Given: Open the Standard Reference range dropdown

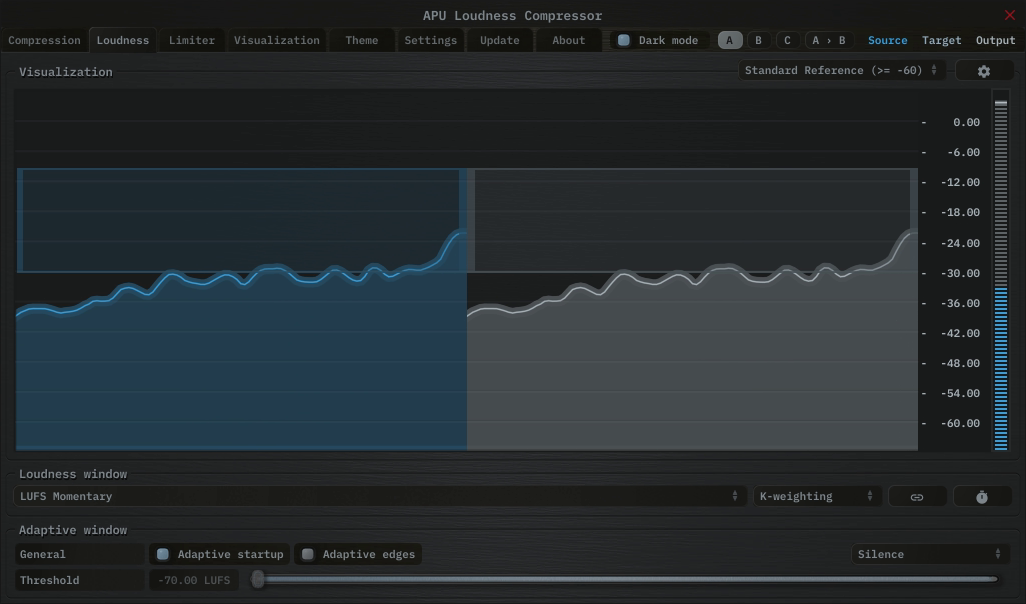Looking at the screenshot, I should (841, 71).
